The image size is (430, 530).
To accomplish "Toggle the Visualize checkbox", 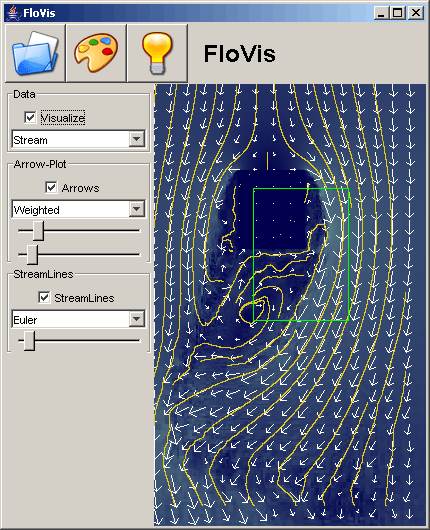I will coord(30,118).
